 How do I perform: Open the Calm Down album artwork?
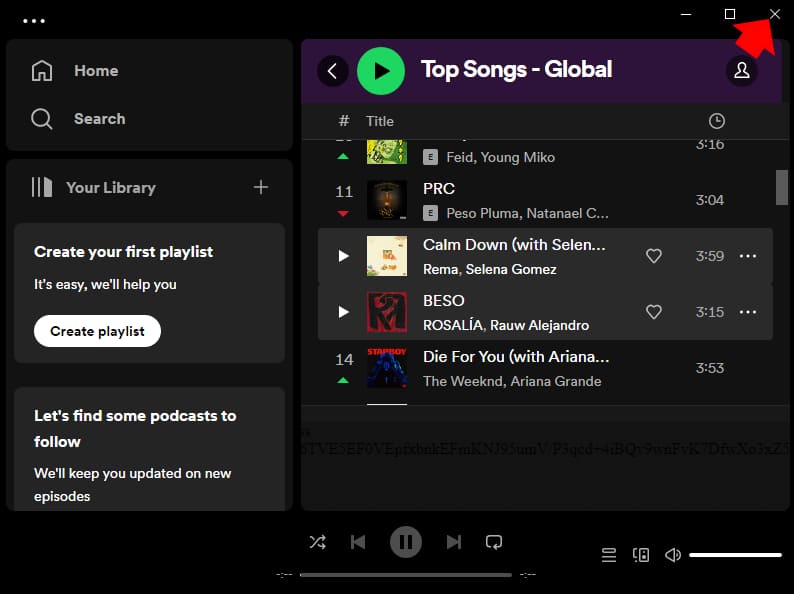coord(387,256)
